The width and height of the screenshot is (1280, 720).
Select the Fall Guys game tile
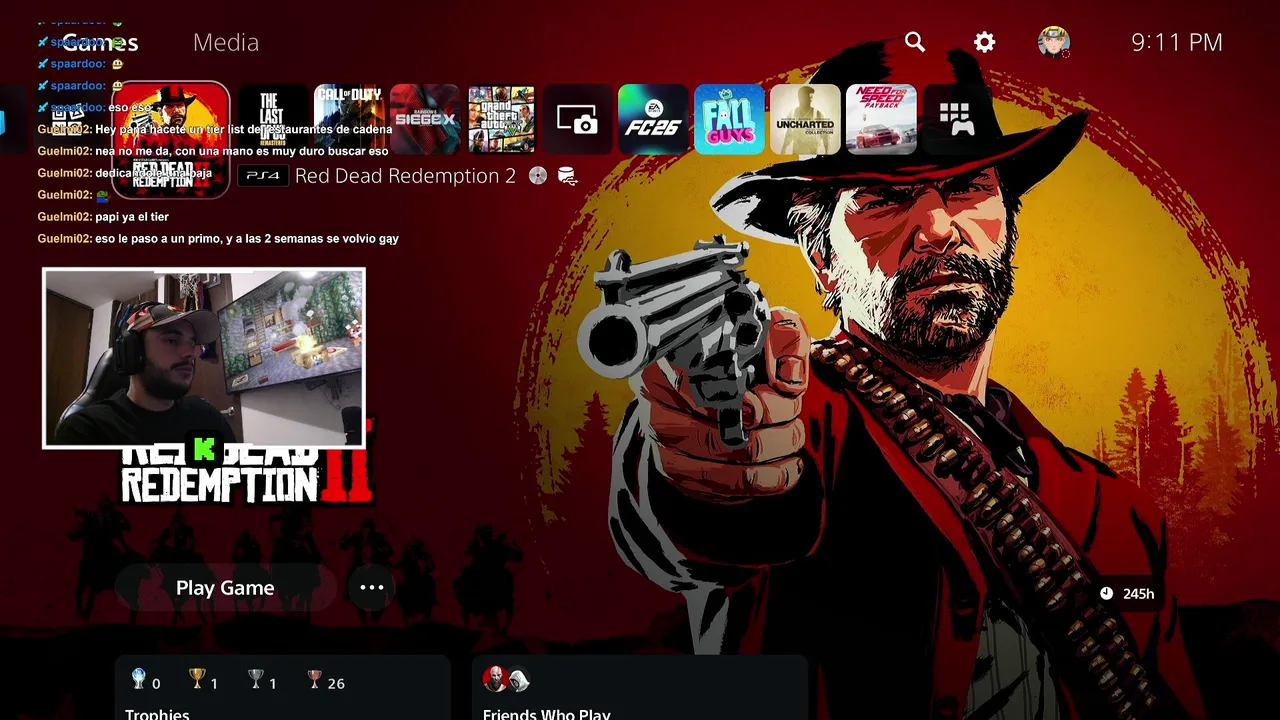coord(729,119)
